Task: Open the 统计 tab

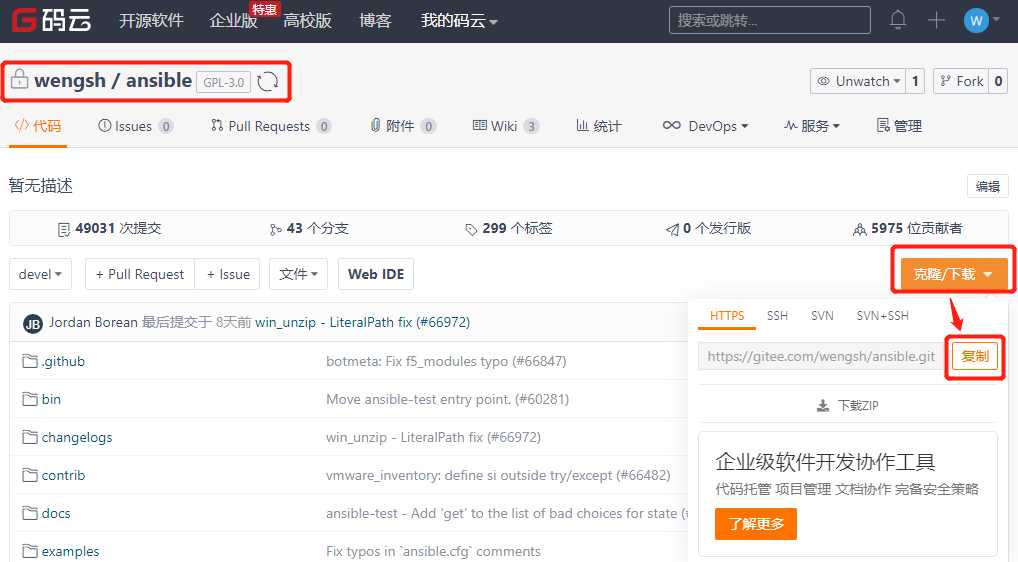Action: click(x=599, y=126)
